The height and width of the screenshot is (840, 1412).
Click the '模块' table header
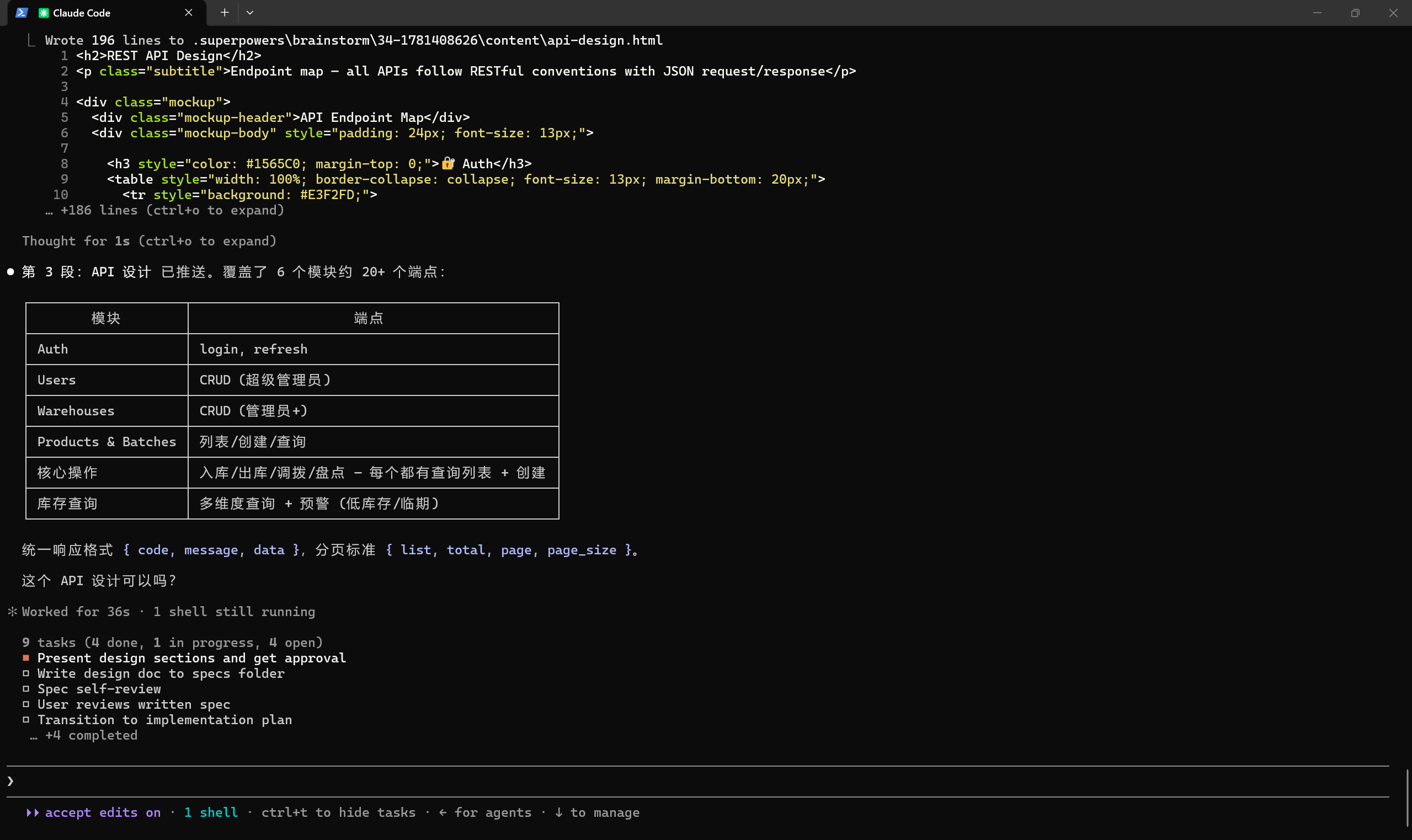[x=107, y=318]
